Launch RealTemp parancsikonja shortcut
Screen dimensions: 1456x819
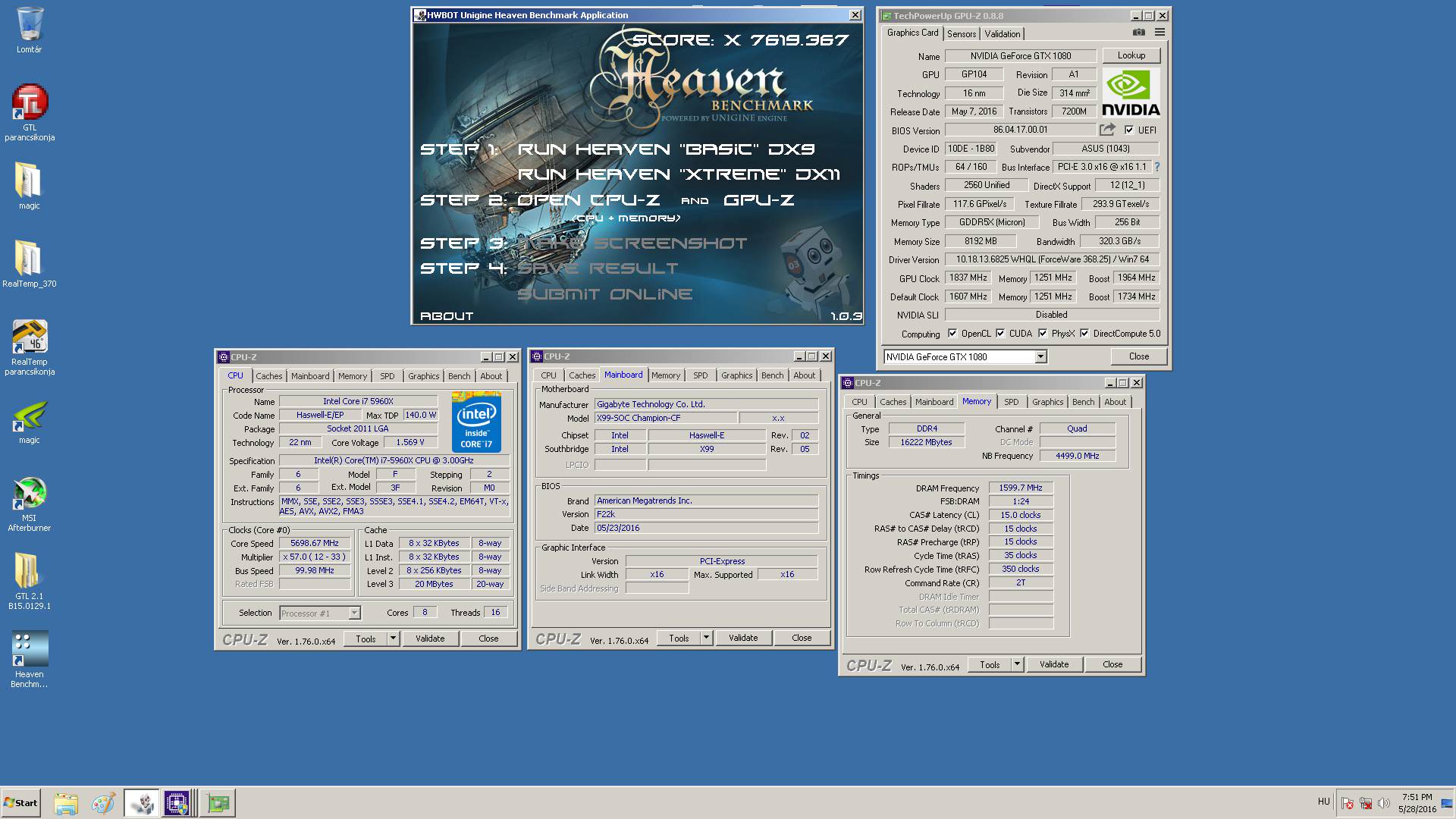coord(29,347)
